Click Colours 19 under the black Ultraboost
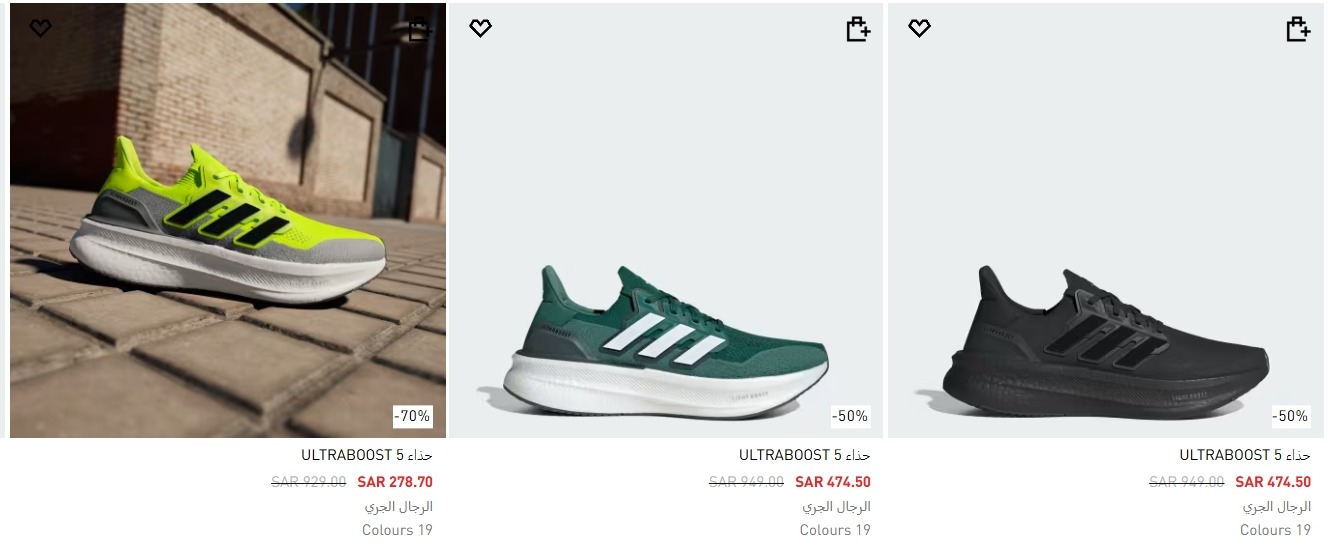This screenshot has width=1330, height=550. click(1275, 530)
